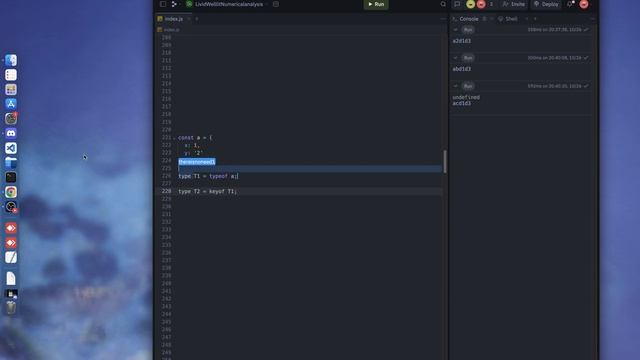
Task: Click the console output text undefined
Action: coord(466,97)
